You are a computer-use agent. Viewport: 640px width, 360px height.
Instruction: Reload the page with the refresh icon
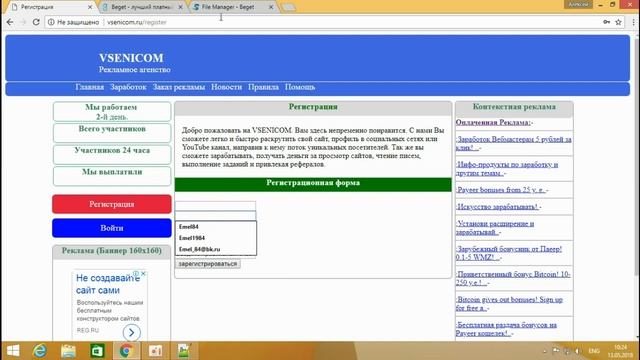[x=36, y=22]
